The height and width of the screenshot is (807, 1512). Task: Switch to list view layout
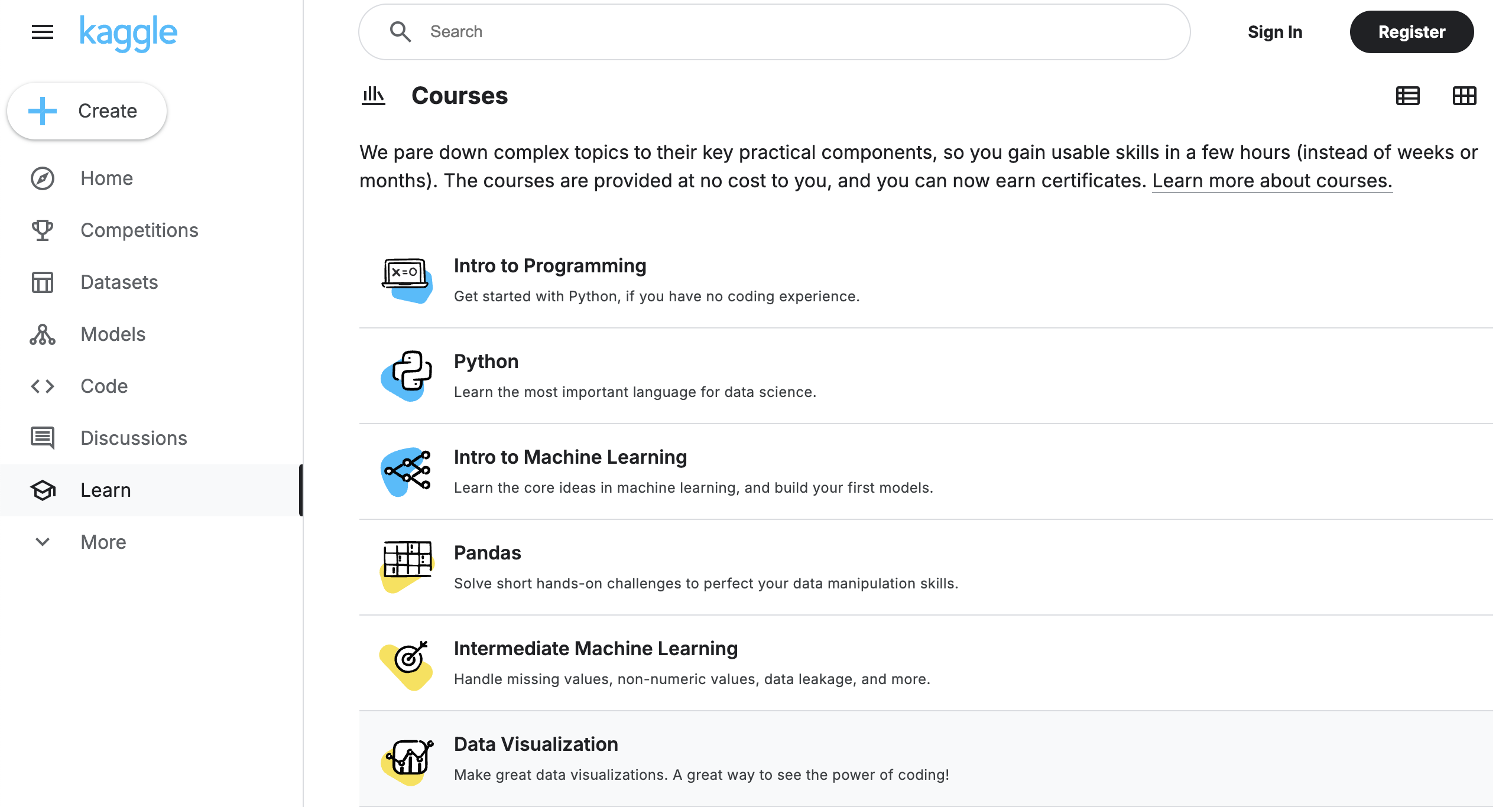(x=1407, y=96)
